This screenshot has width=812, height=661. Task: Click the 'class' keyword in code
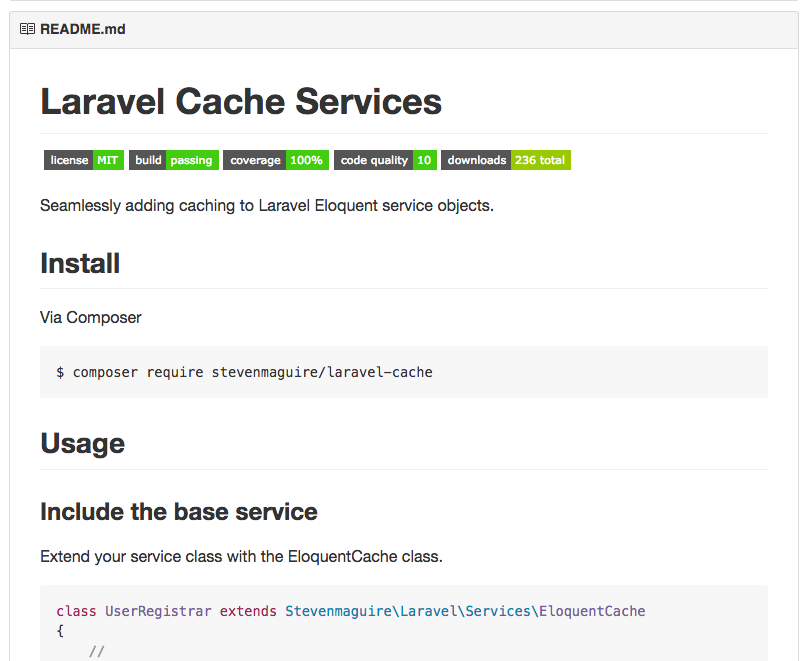click(76, 611)
